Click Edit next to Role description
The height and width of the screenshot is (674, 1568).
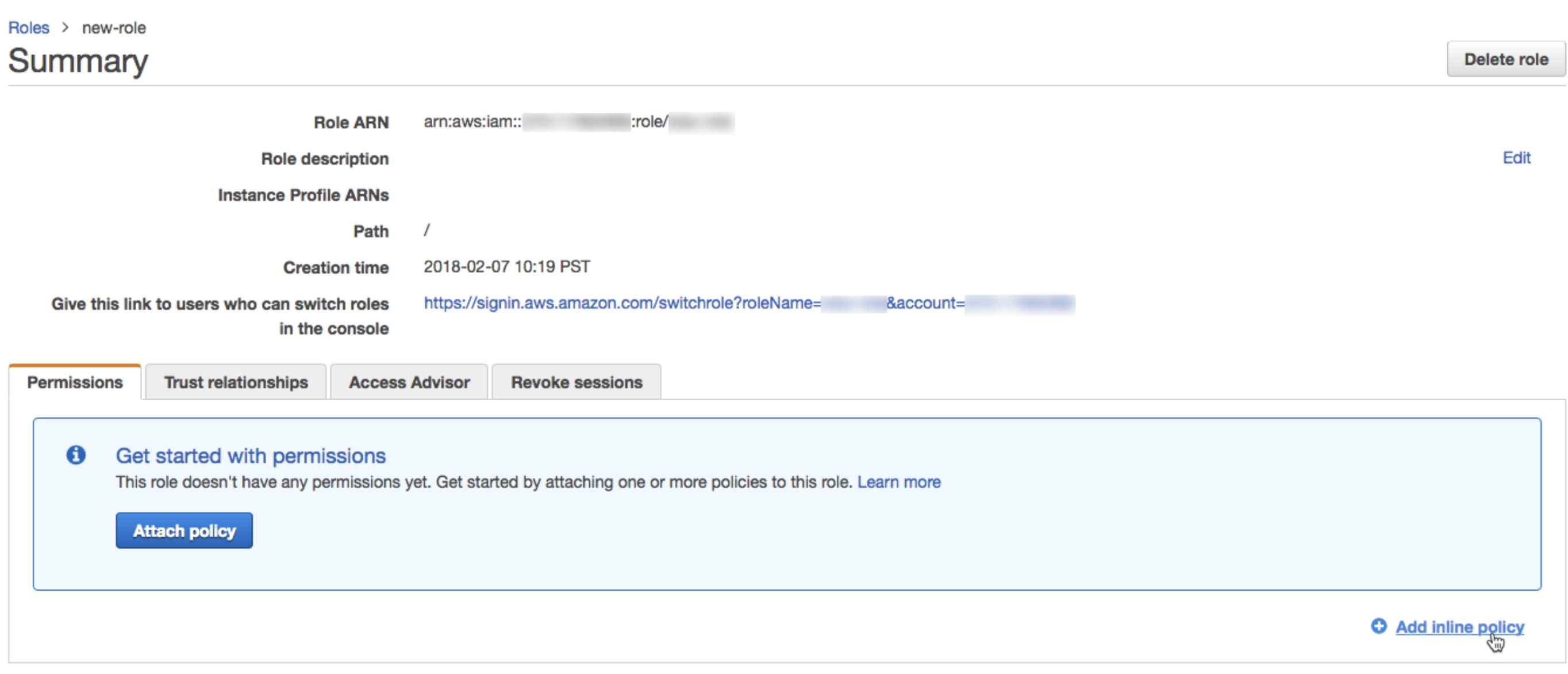pos(1517,158)
